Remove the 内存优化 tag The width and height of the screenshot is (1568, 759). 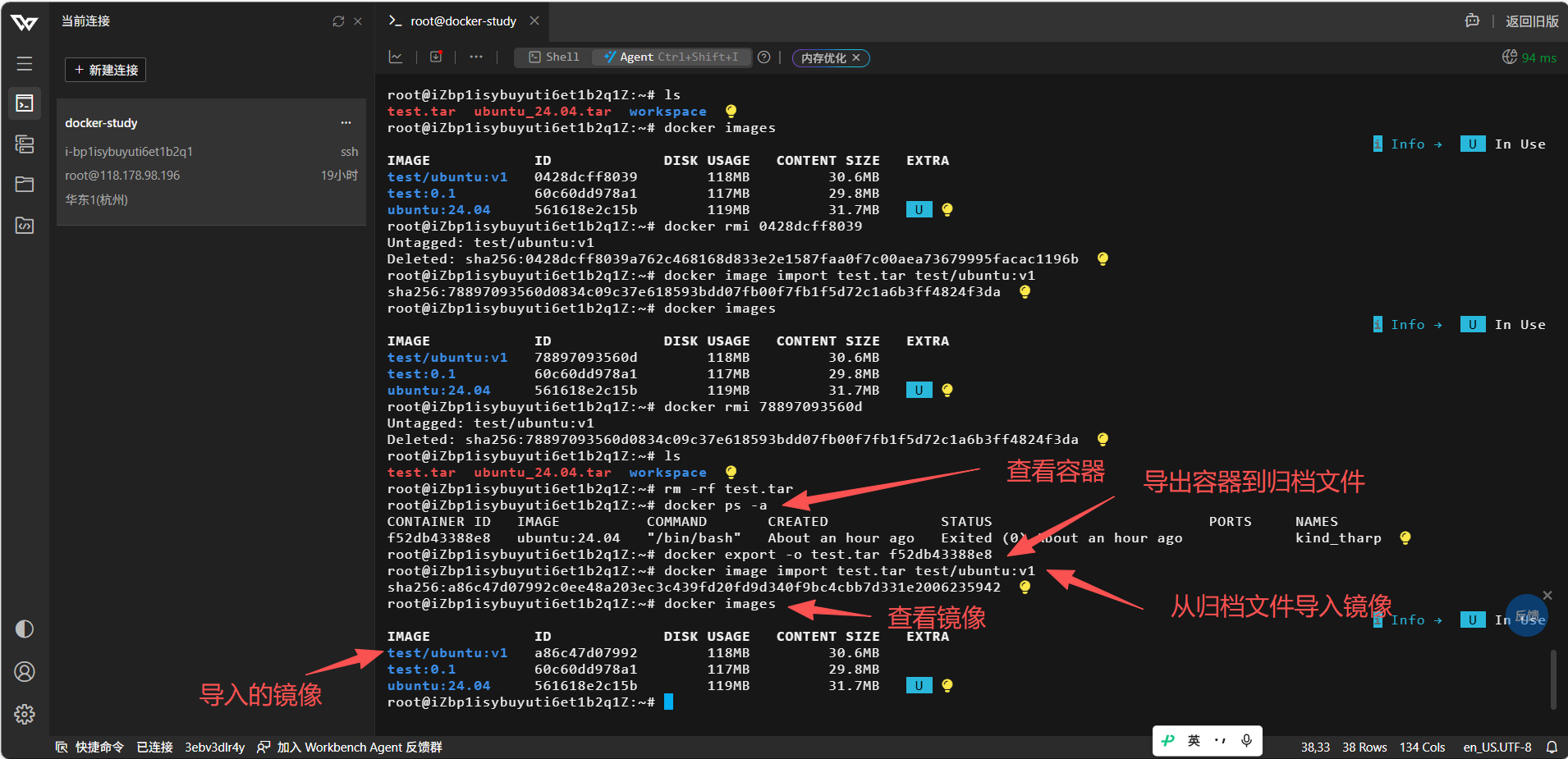(856, 57)
